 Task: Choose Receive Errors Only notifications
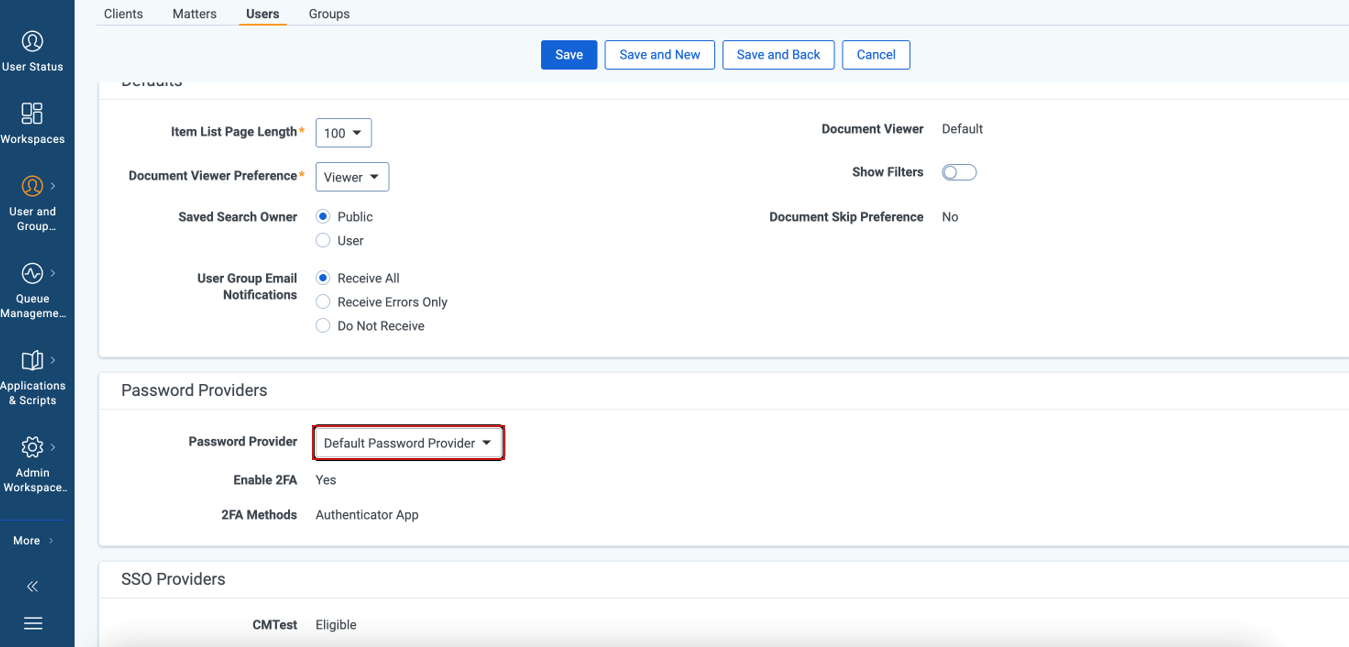click(x=323, y=302)
